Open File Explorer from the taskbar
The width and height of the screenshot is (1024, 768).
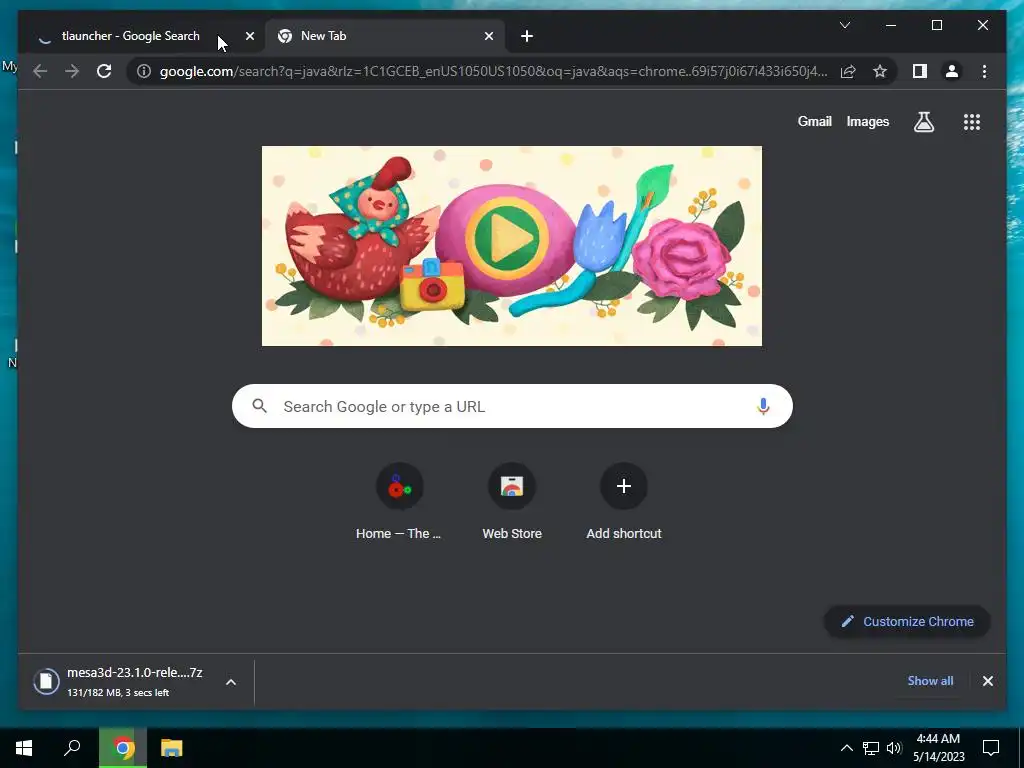pos(171,748)
